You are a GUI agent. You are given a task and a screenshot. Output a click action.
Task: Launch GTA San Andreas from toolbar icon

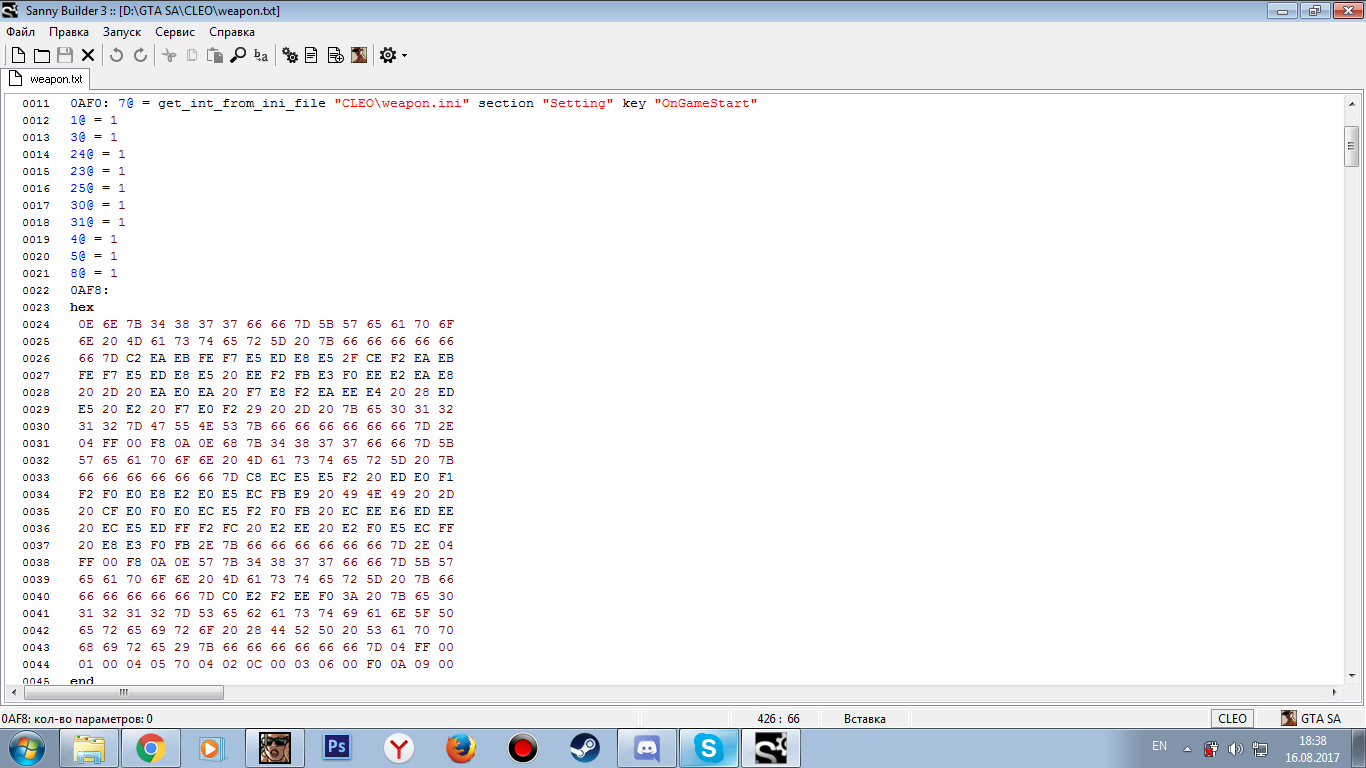[359, 56]
